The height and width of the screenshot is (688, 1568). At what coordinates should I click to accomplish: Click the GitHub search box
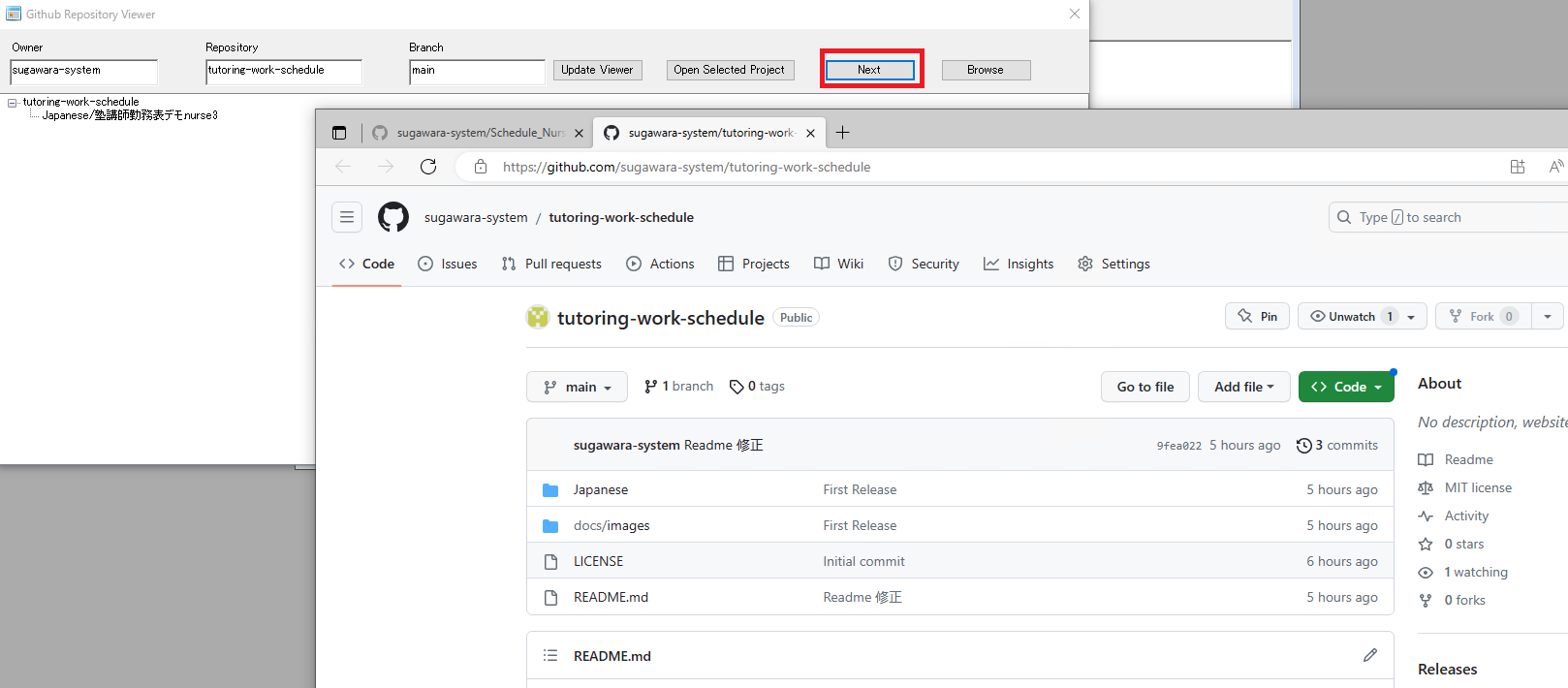click(x=1448, y=217)
